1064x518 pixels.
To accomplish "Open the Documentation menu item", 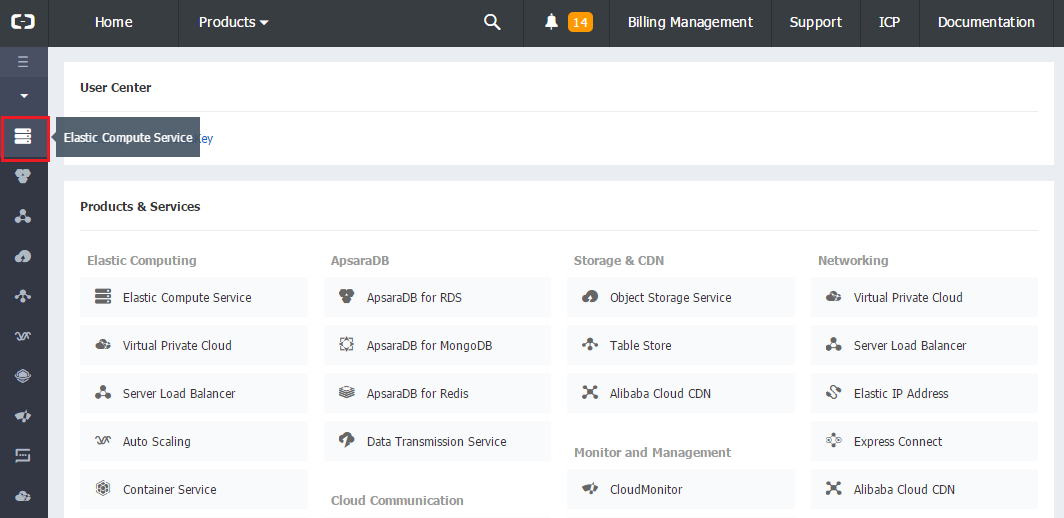I will click(x=986, y=22).
